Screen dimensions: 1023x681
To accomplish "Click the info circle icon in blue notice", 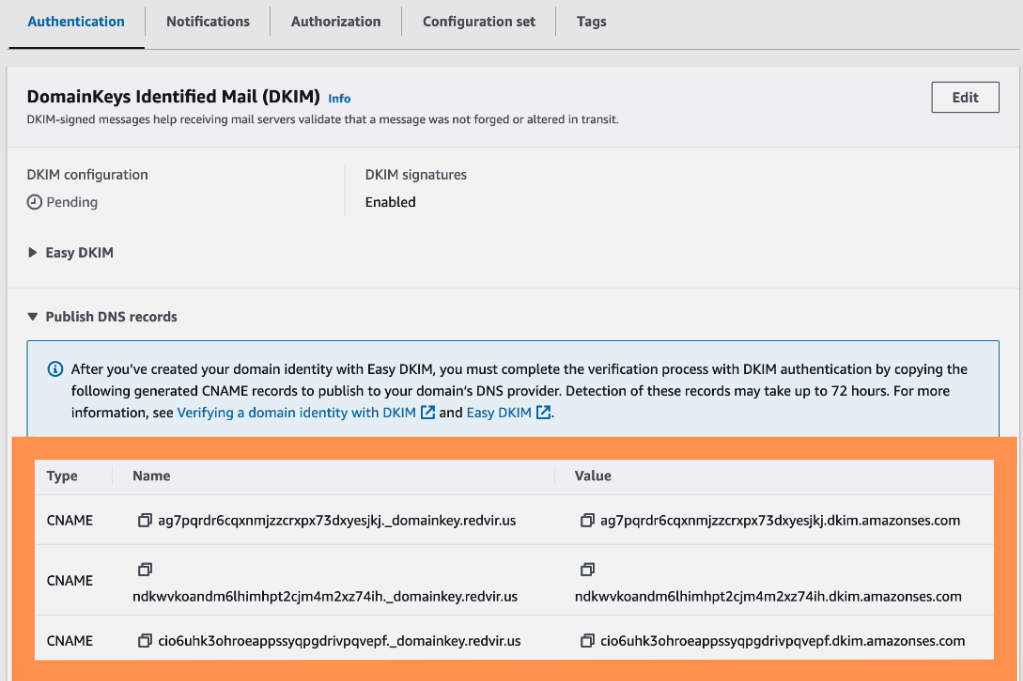I will (56, 369).
